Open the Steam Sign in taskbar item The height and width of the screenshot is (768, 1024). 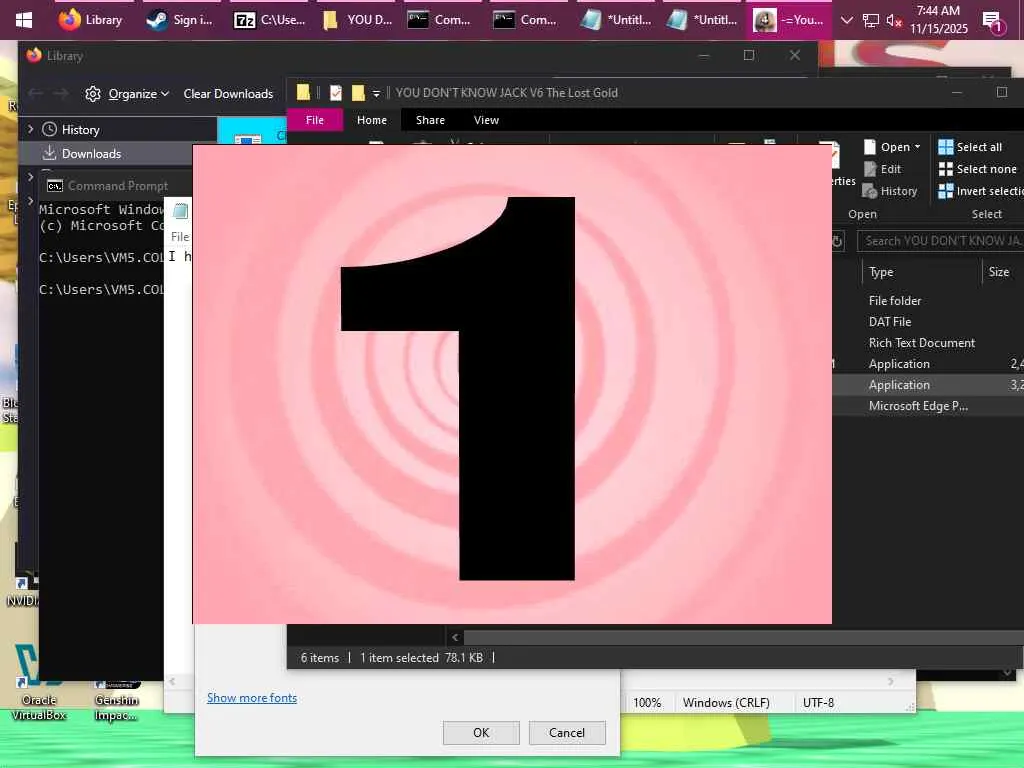click(178, 20)
